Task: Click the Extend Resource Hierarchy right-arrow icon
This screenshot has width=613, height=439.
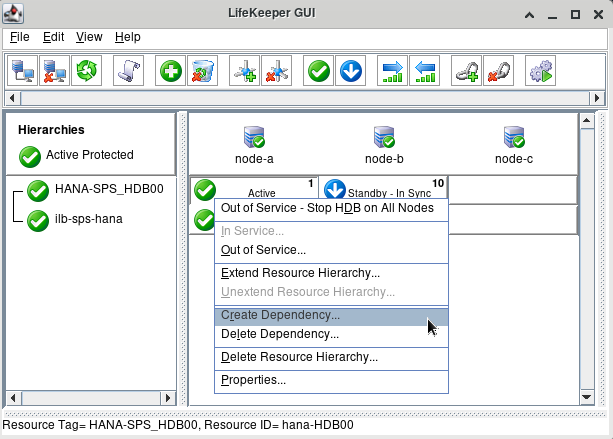Action: click(x=393, y=71)
